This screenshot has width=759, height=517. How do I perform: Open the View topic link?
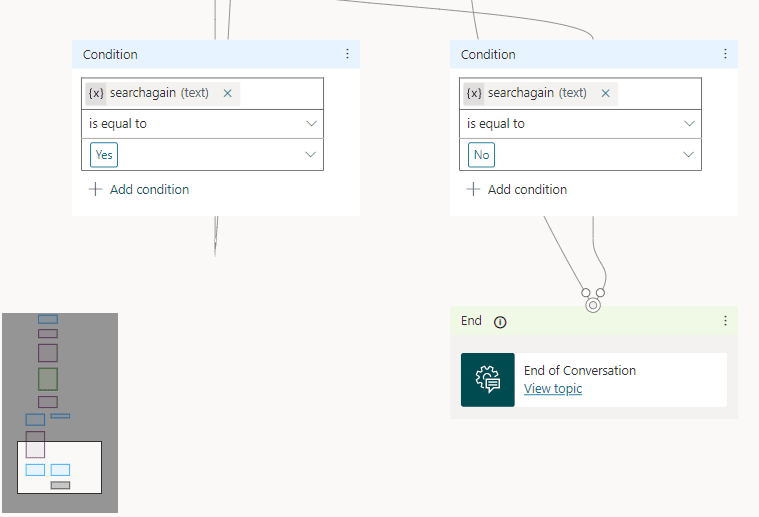(x=553, y=388)
